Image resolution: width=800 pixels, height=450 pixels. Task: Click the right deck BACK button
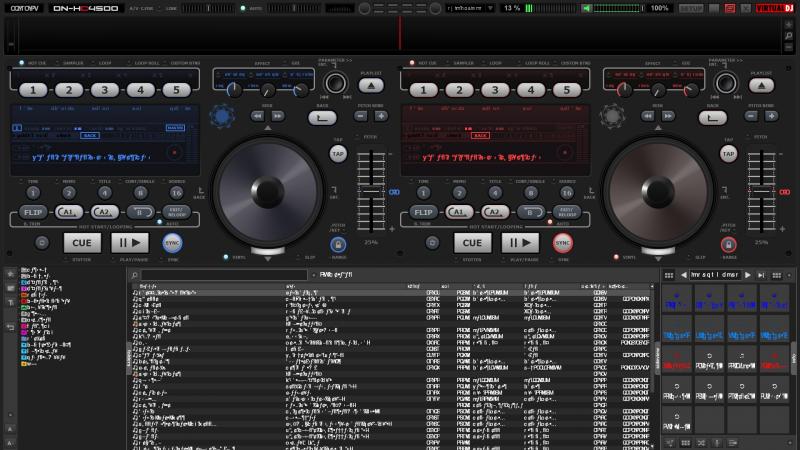(x=713, y=118)
